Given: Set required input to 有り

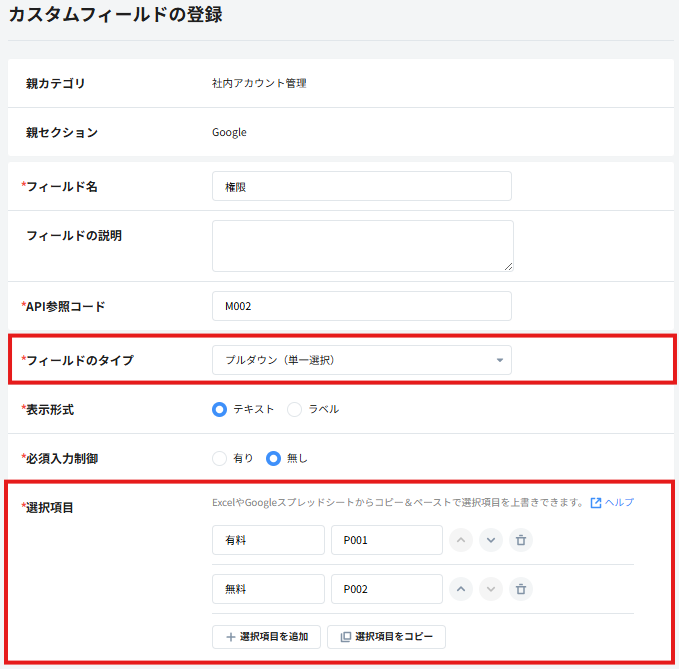Looking at the screenshot, I should click(220, 458).
